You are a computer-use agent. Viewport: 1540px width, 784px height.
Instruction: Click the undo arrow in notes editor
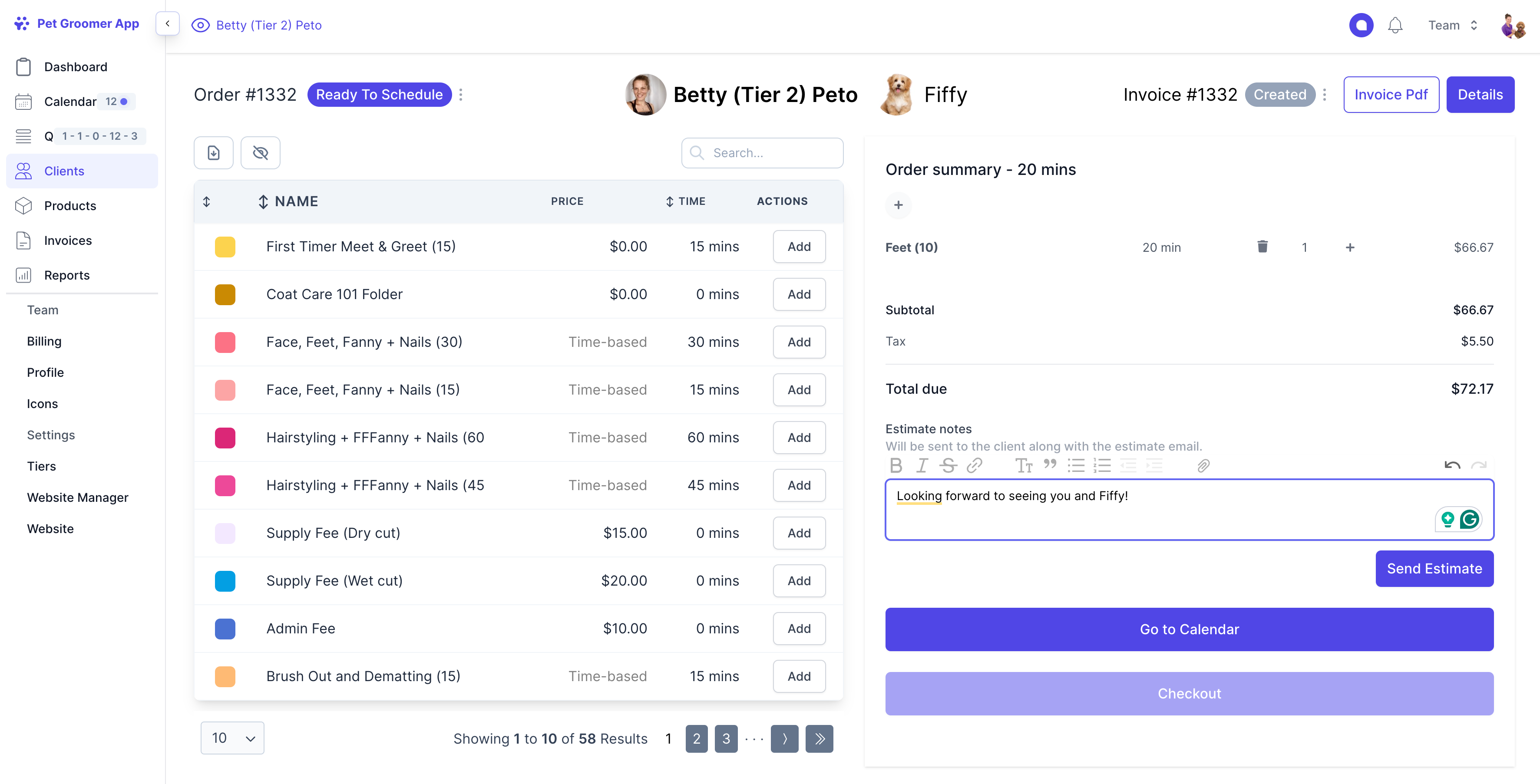click(x=1452, y=465)
